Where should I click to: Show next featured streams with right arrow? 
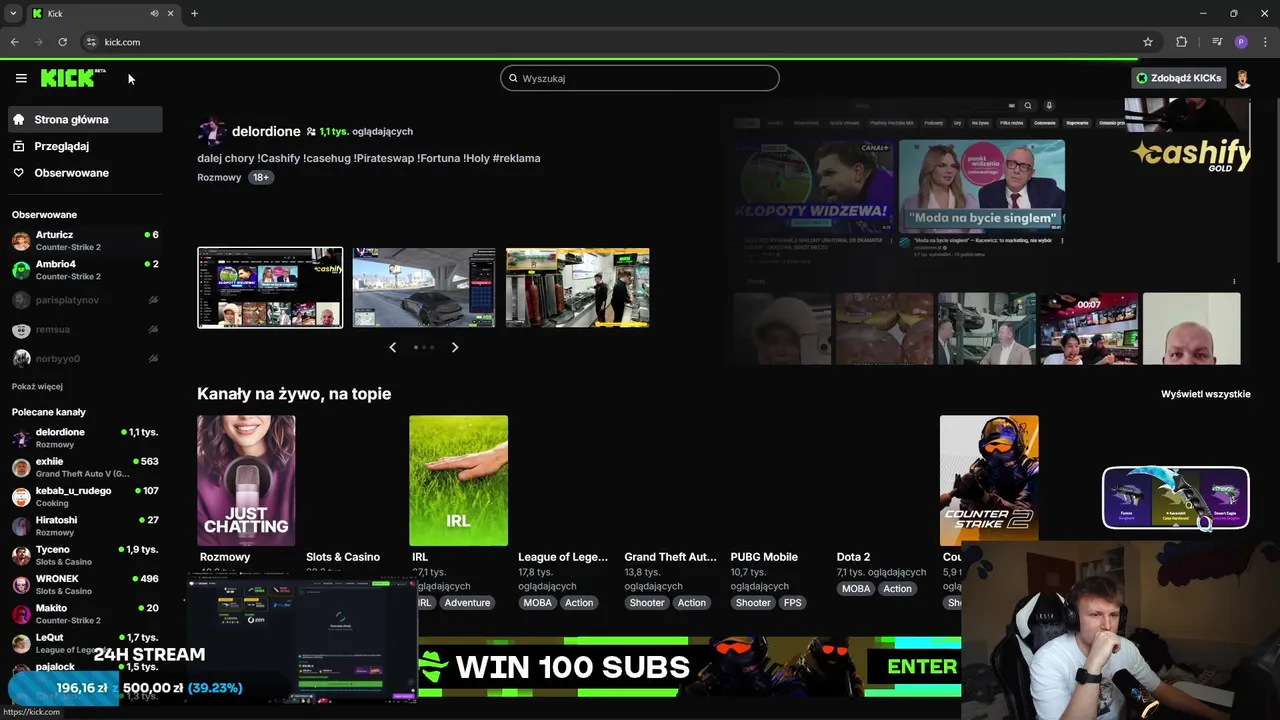(455, 347)
